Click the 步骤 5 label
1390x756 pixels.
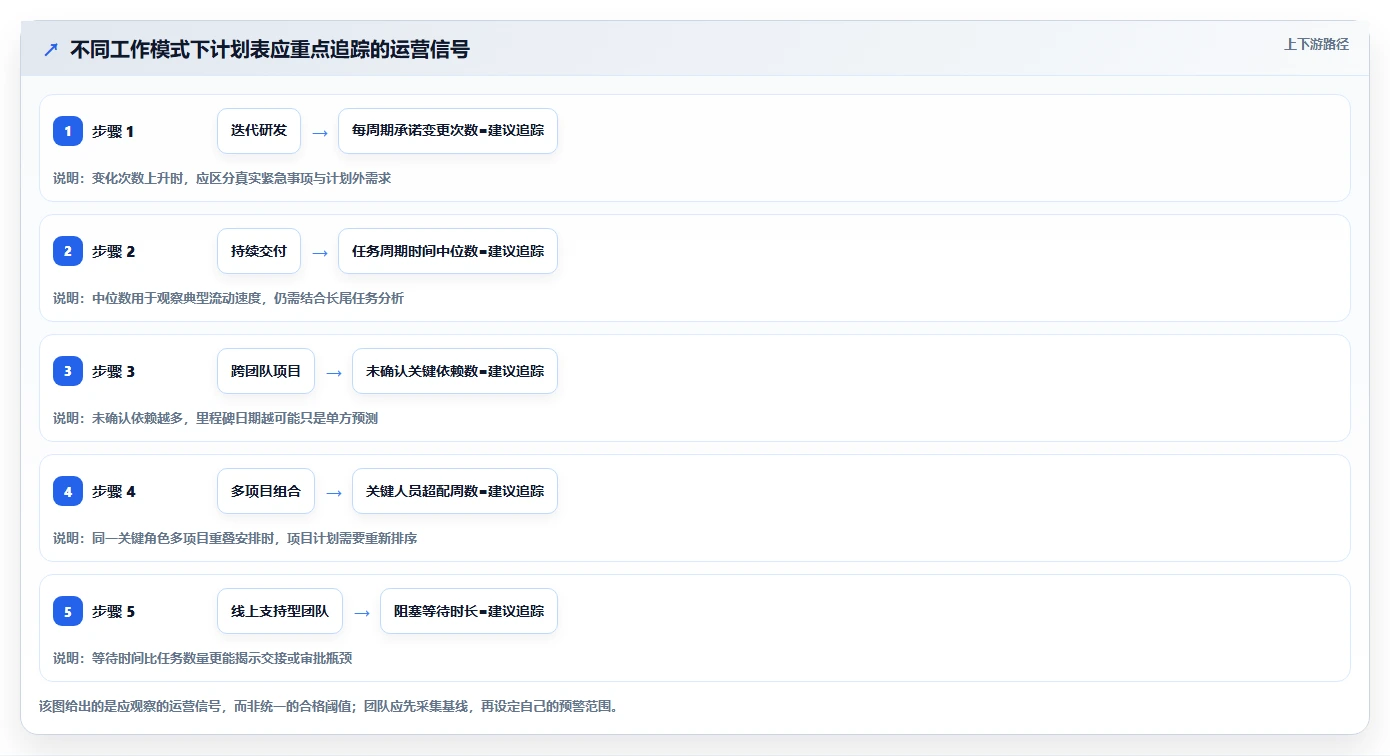[113, 612]
